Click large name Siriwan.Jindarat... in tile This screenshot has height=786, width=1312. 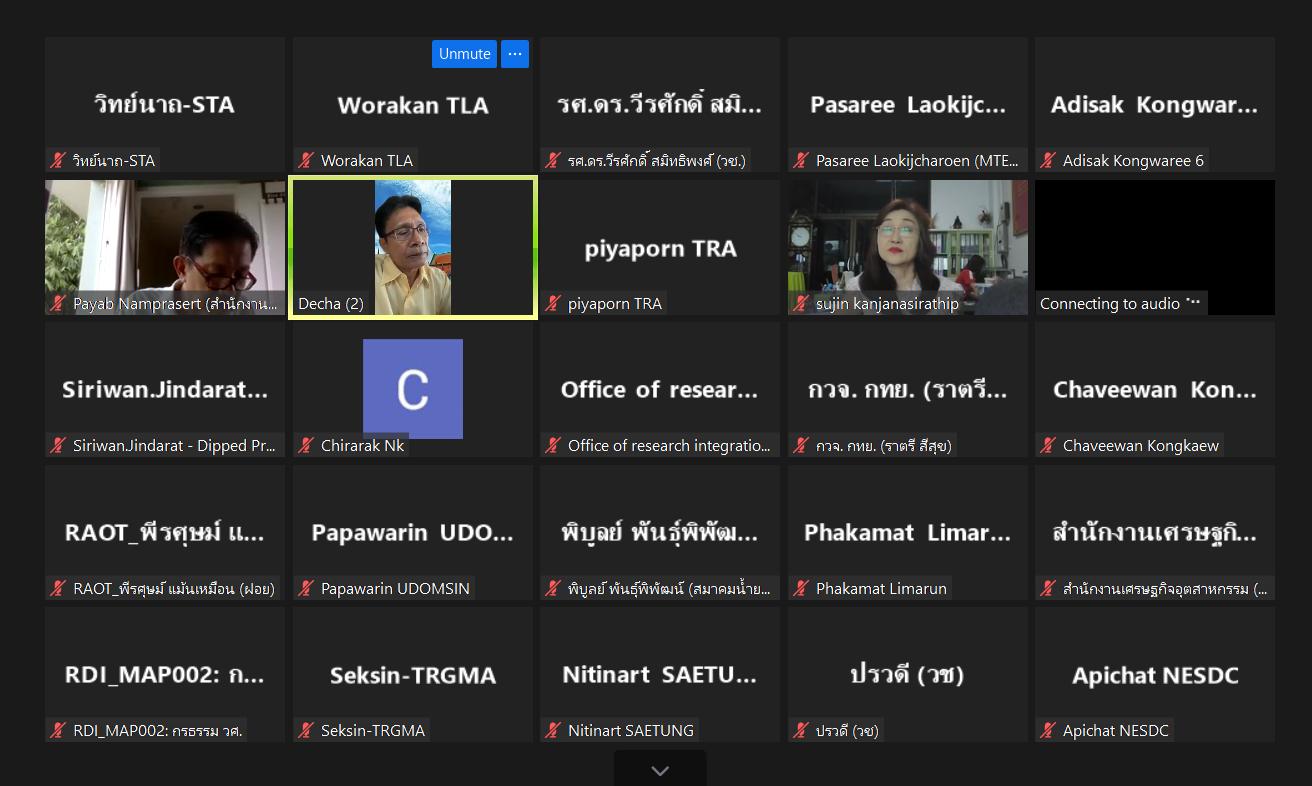(165, 390)
